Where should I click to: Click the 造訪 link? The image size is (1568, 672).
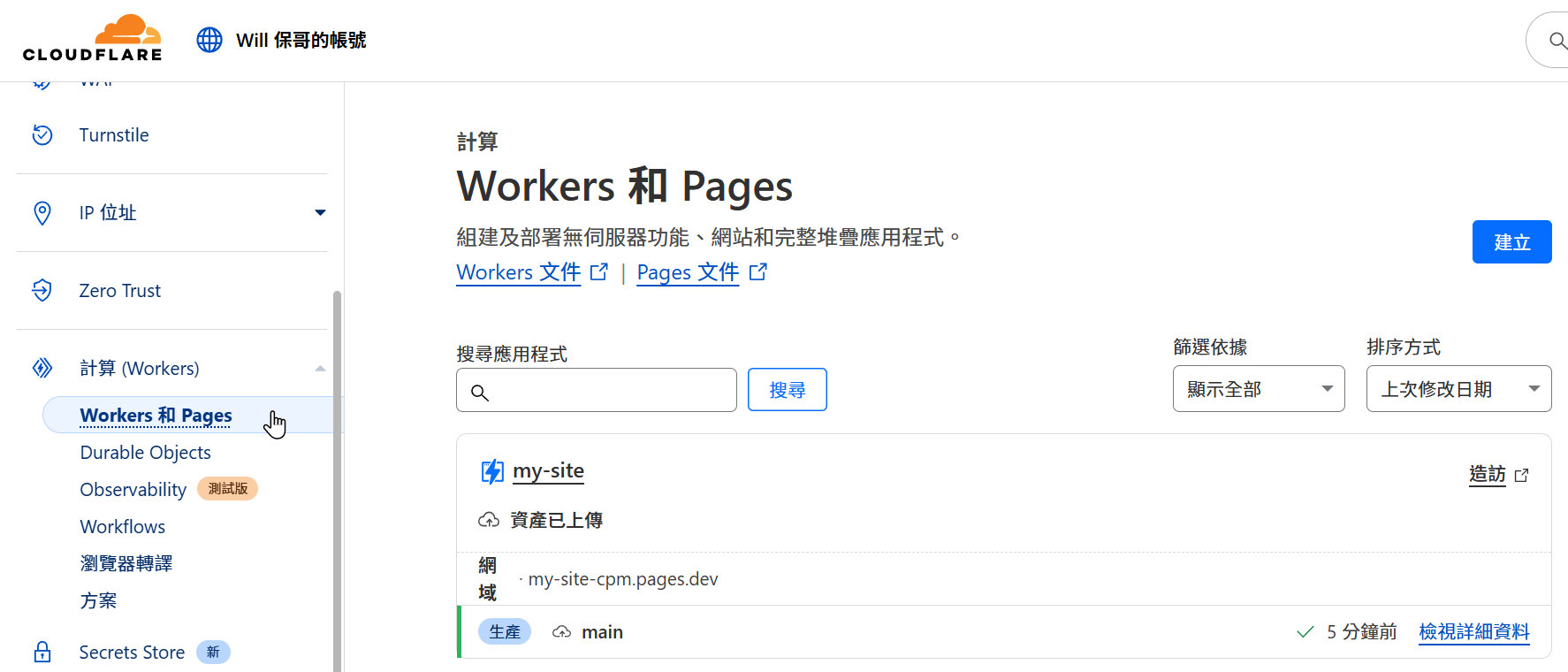pos(1487,475)
